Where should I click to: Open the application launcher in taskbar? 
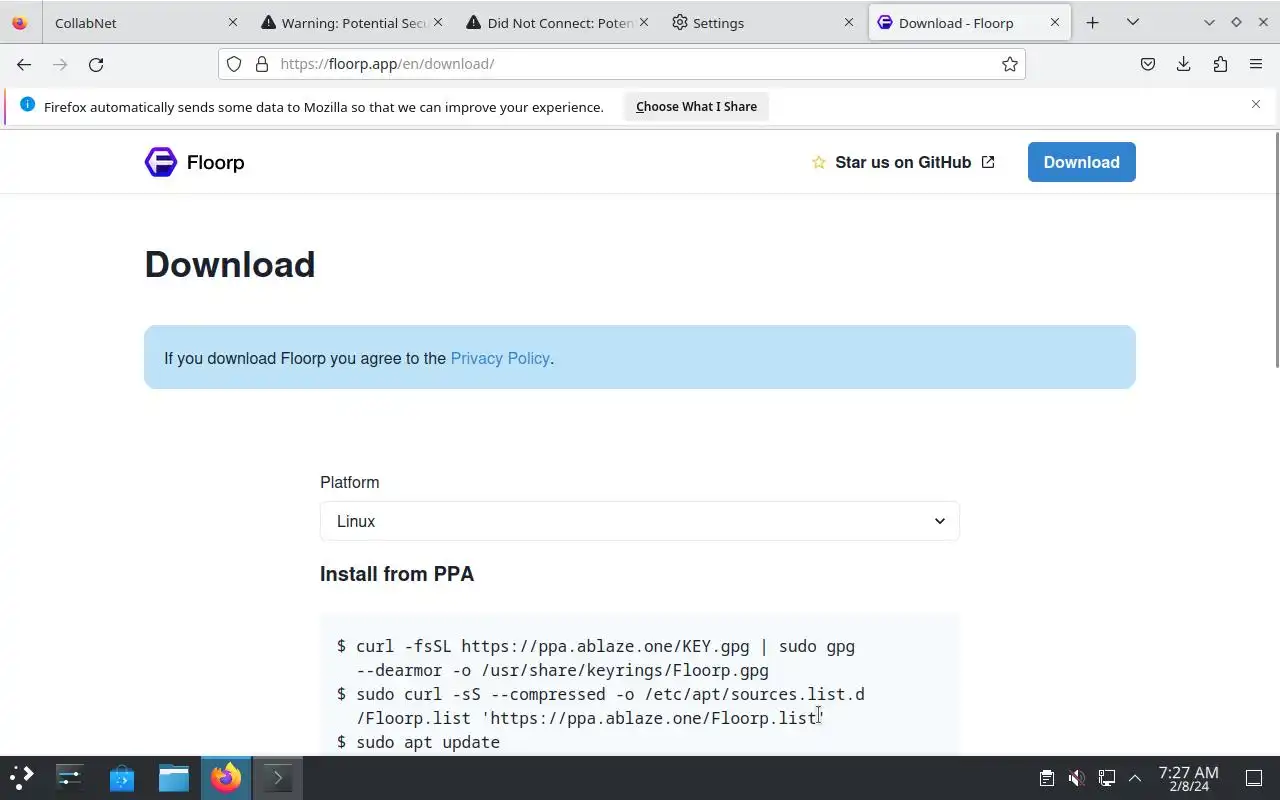pos(22,777)
